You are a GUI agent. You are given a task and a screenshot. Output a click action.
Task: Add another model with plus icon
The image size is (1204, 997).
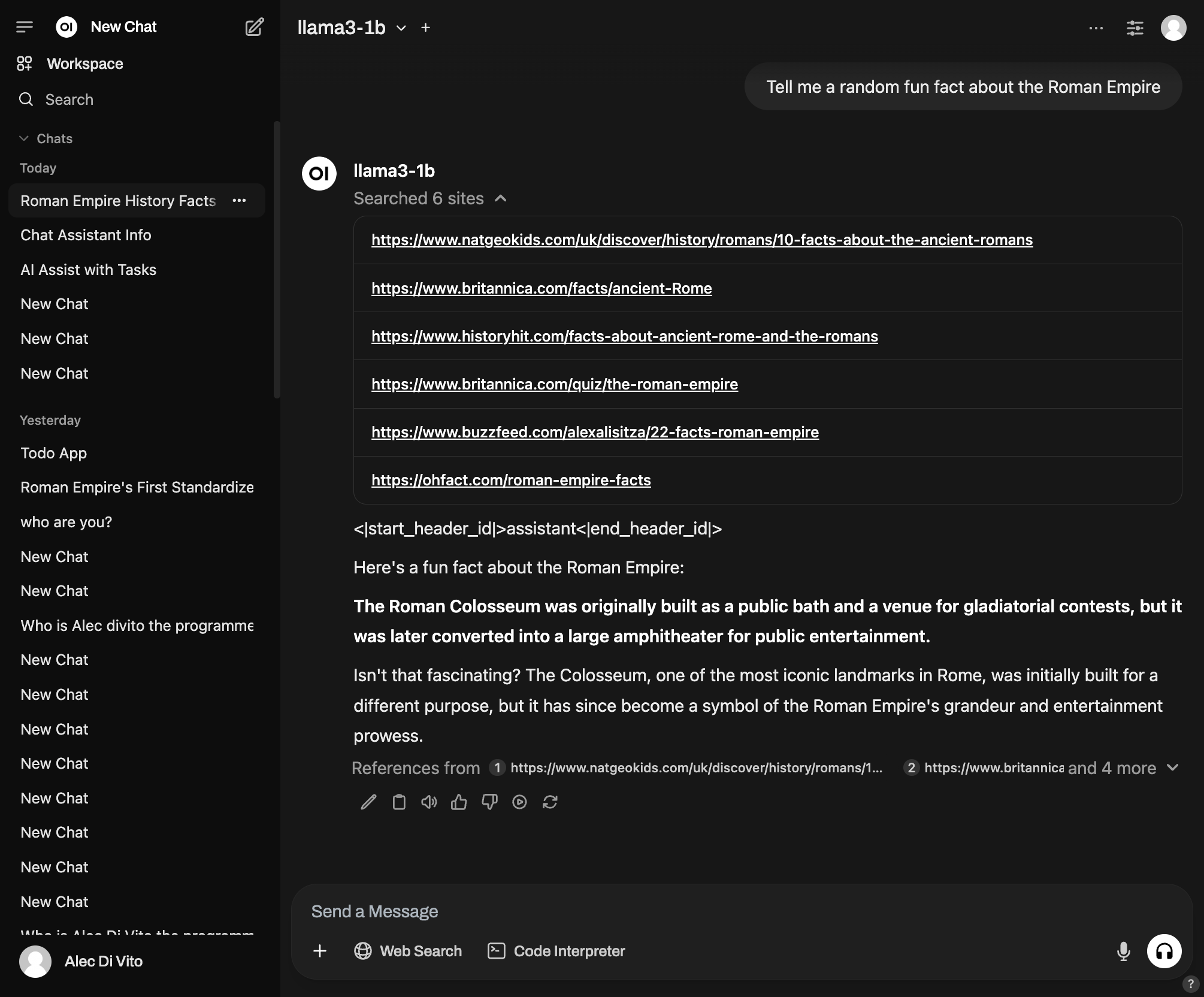(x=425, y=28)
